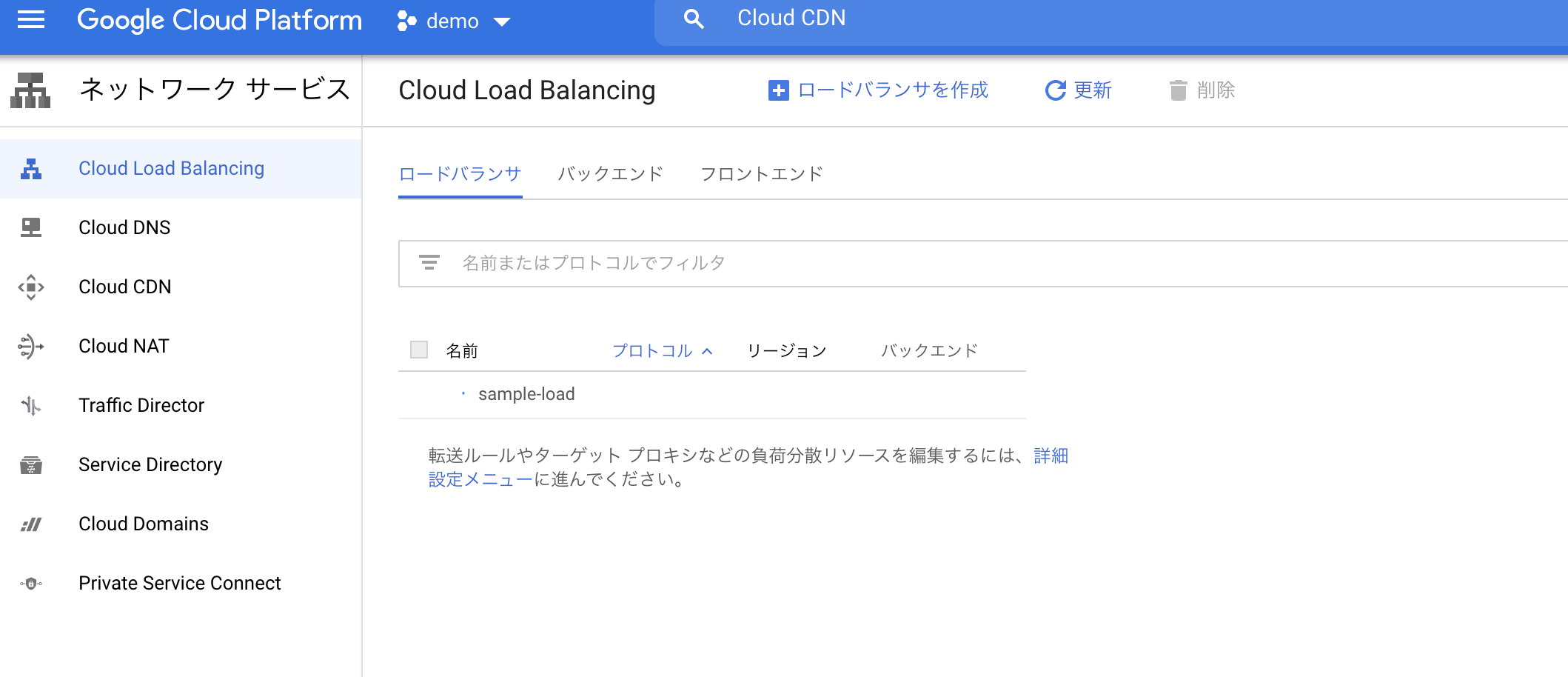Click the filter lines icon
This screenshot has width=1568, height=677.
click(x=429, y=262)
